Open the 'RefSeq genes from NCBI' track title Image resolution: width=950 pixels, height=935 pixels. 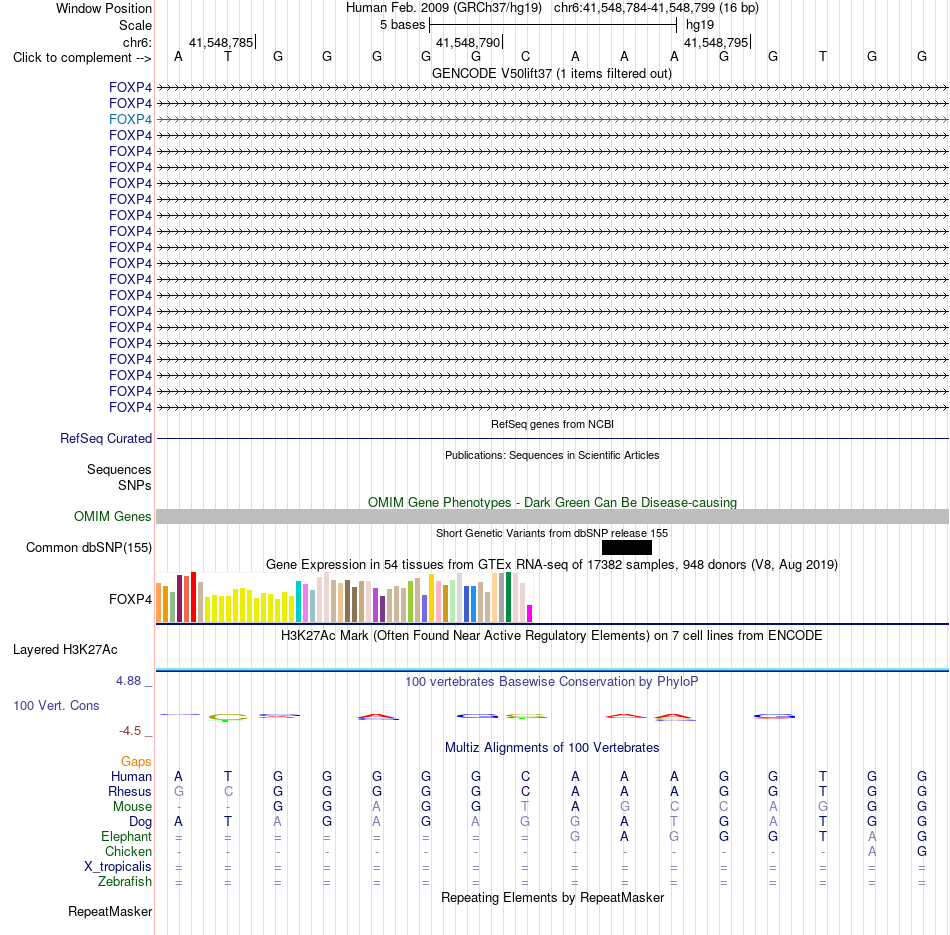pyautogui.click(x=552, y=424)
